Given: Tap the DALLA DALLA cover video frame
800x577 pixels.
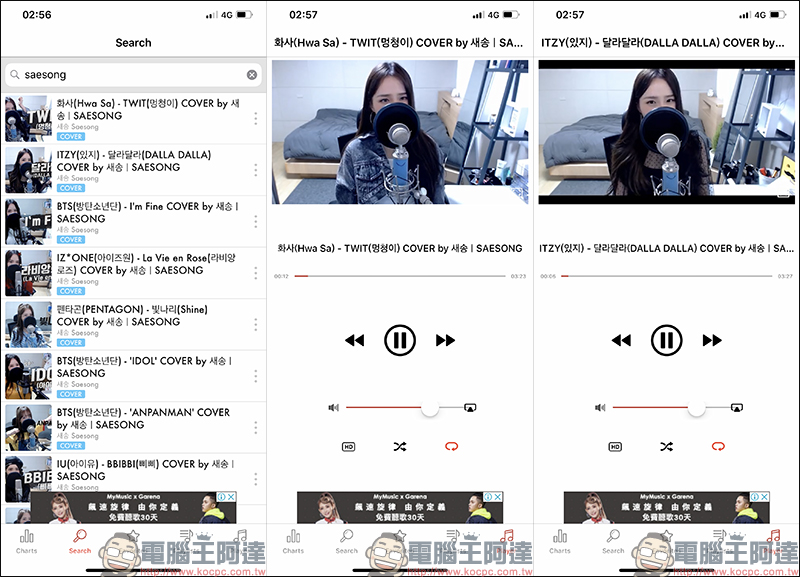Looking at the screenshot, I should tap(667, 132).
